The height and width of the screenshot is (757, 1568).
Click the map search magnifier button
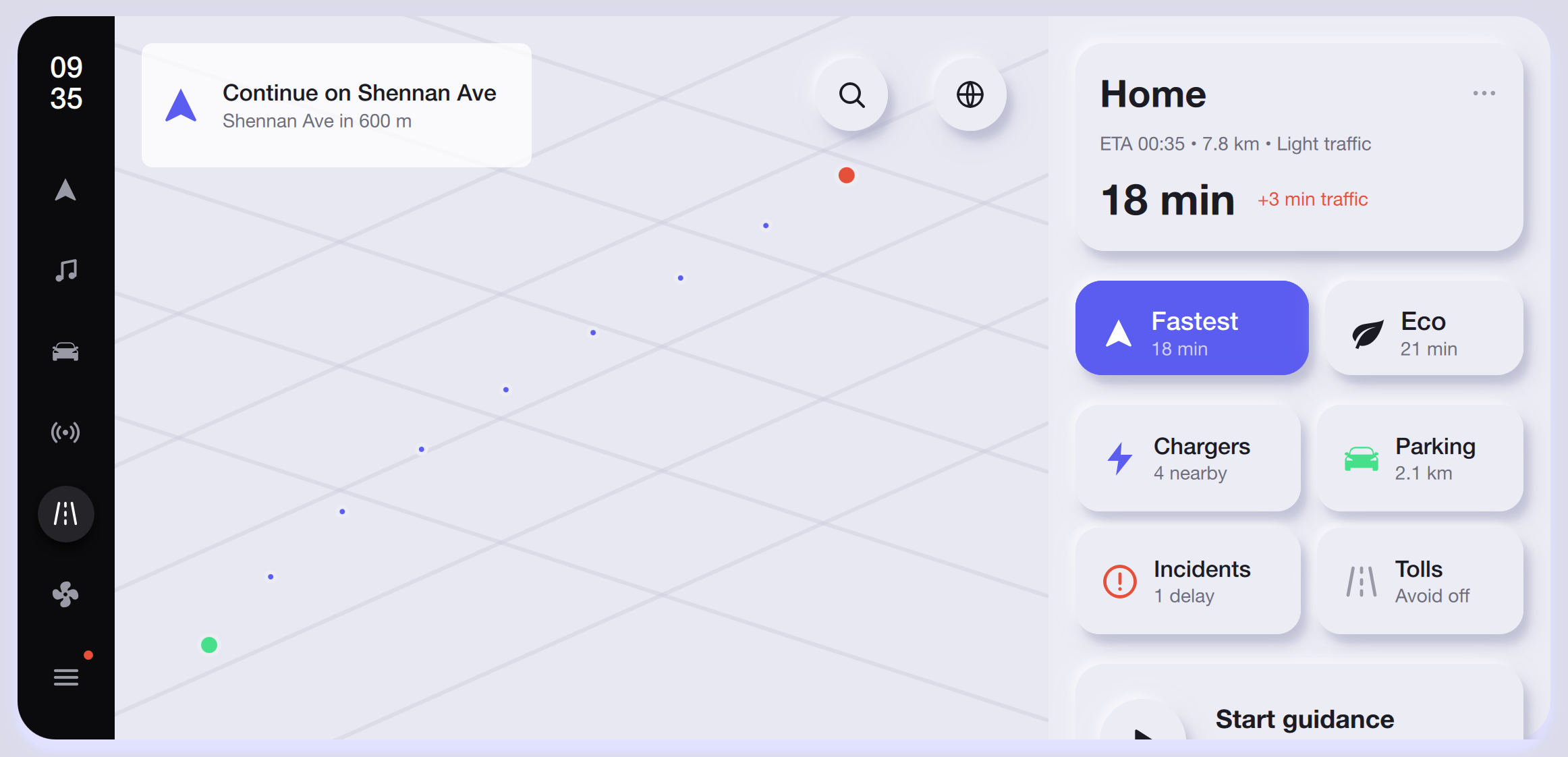click(851, 95)
